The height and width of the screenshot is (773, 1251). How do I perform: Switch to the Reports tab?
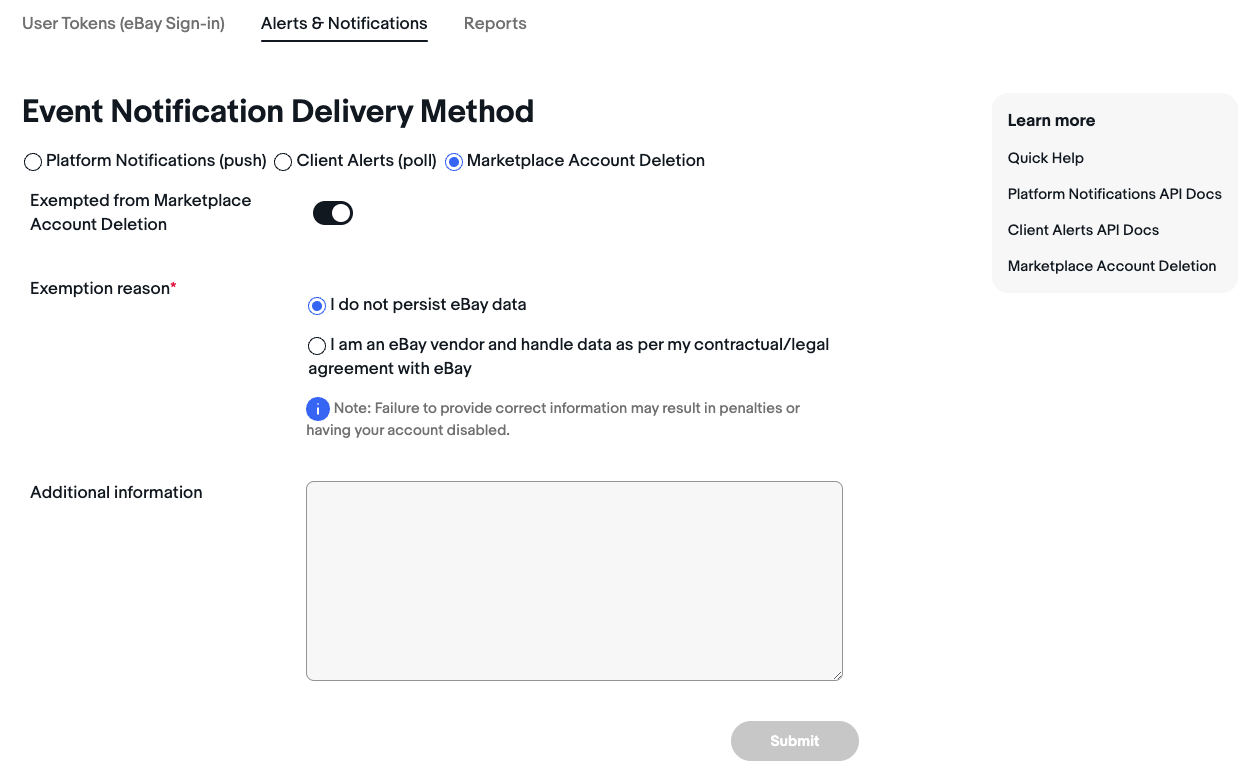[495, 23]
